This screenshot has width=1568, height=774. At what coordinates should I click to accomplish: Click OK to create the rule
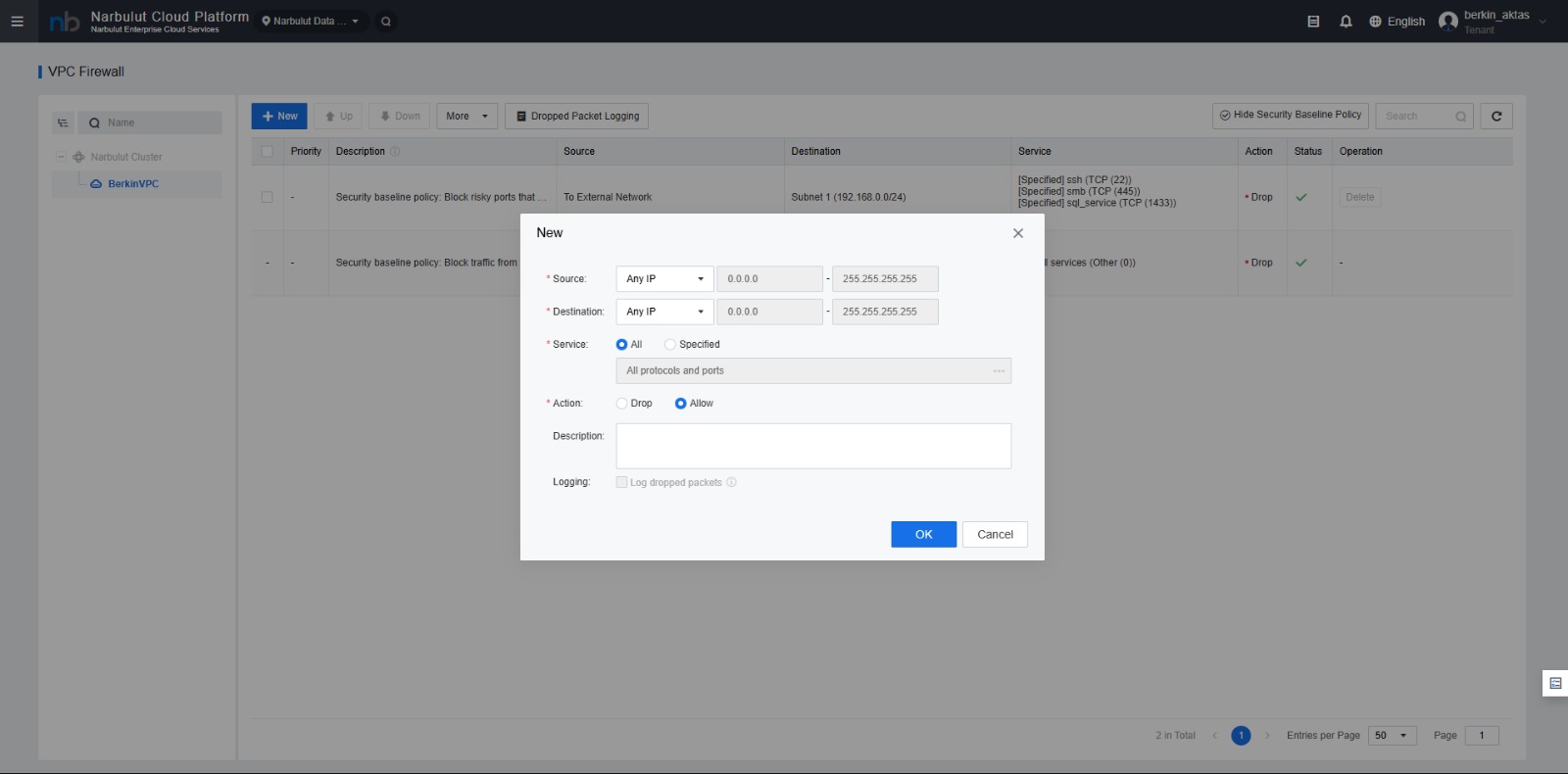pyautogui.click(x=923, y=535)
